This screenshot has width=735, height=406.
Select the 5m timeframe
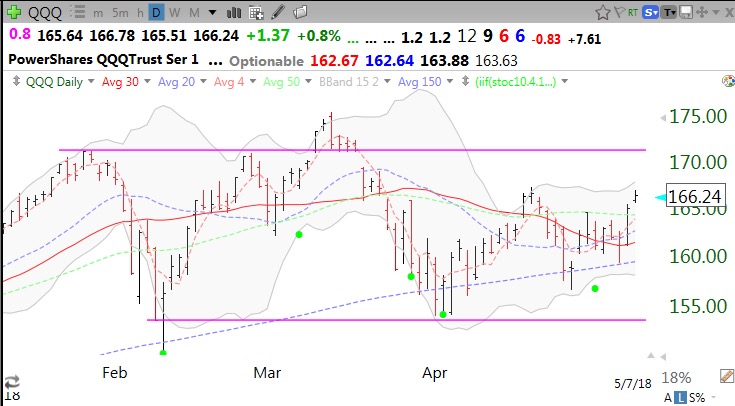pos(120,13)
